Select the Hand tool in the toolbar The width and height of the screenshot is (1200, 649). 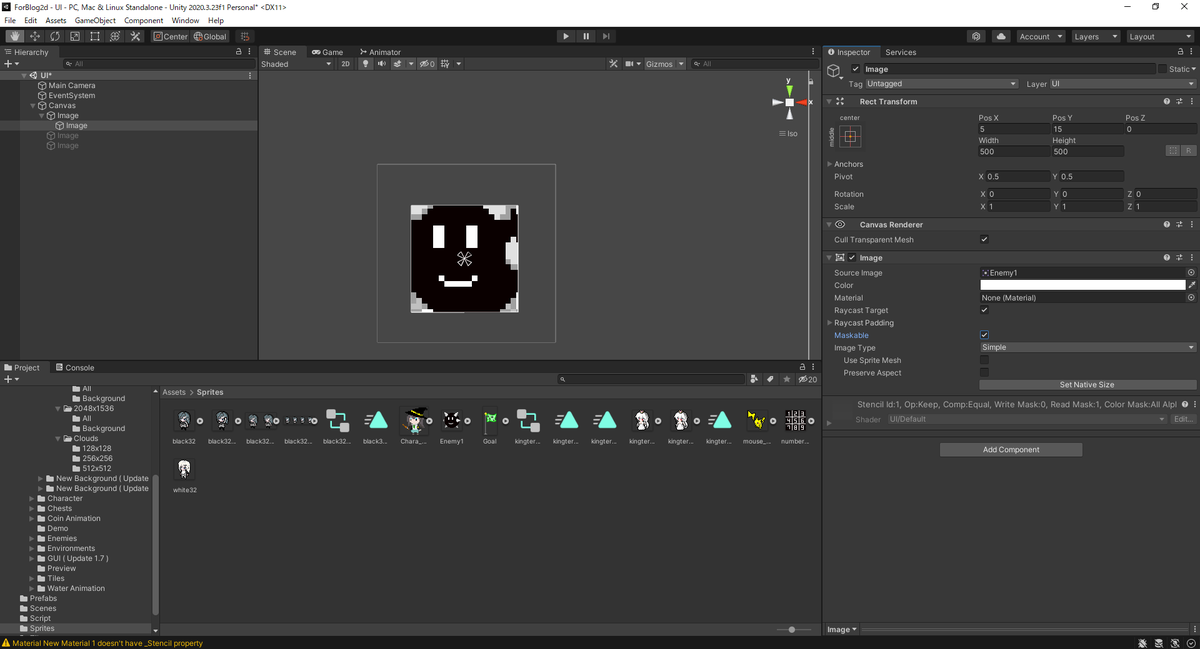tap(15, 36)
